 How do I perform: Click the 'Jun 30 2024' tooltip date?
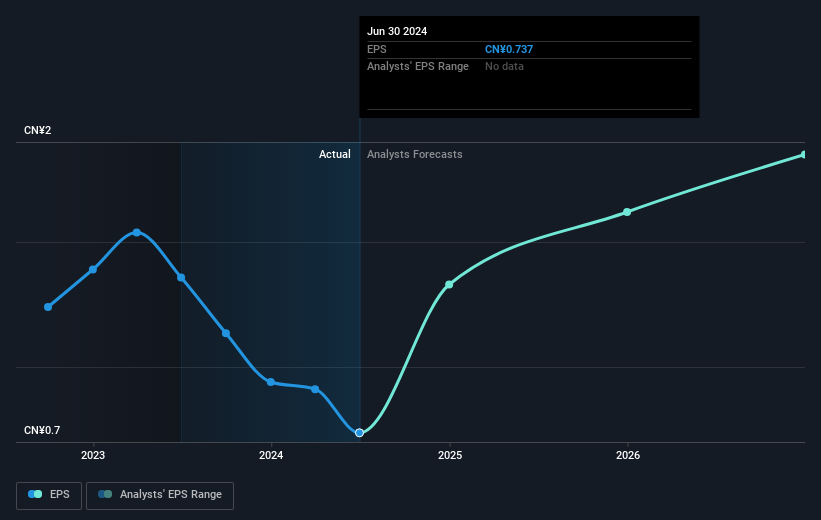point(397,31)
